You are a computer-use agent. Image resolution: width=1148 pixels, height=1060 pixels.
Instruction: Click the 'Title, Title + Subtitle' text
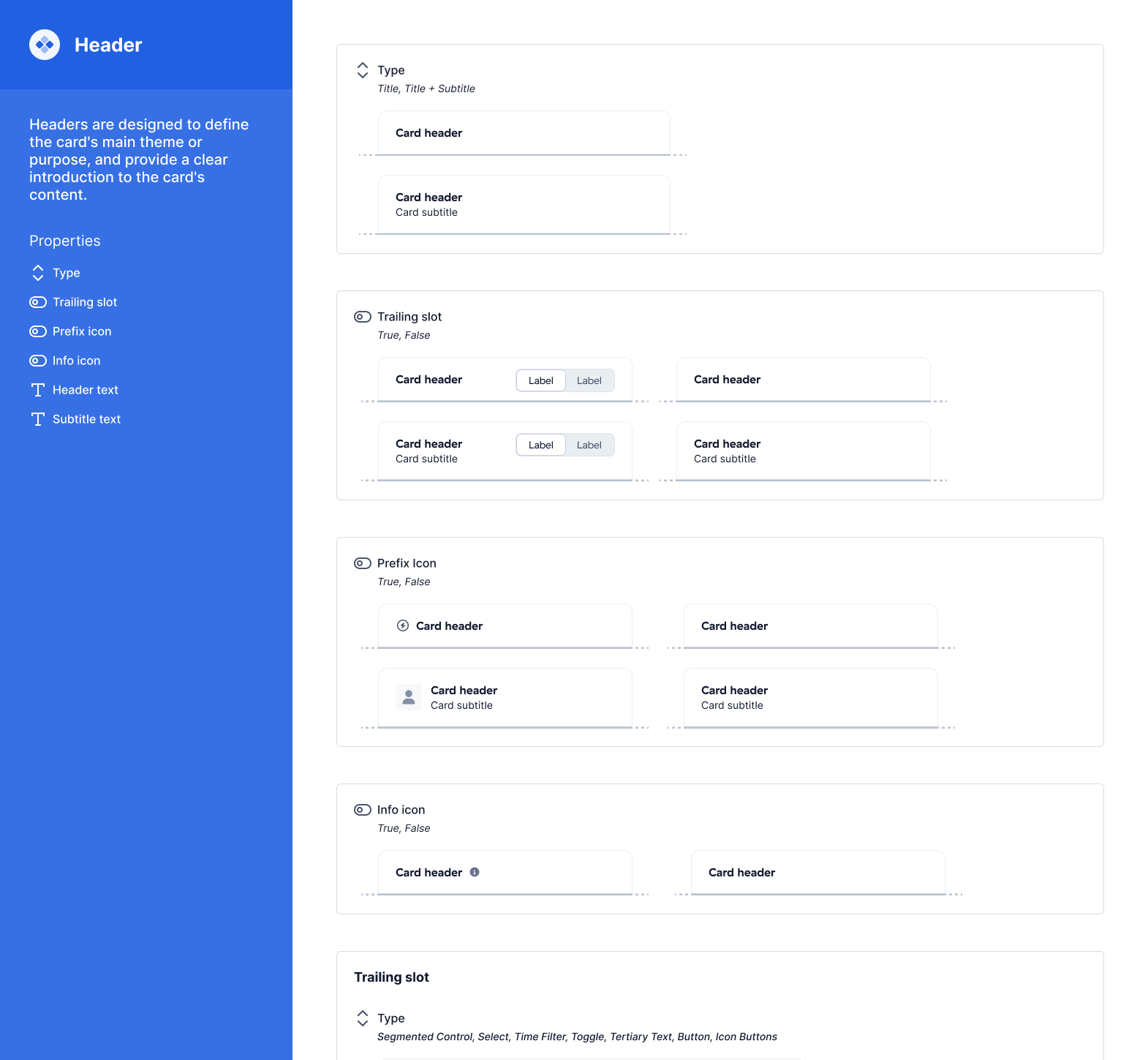click(426, 89)
